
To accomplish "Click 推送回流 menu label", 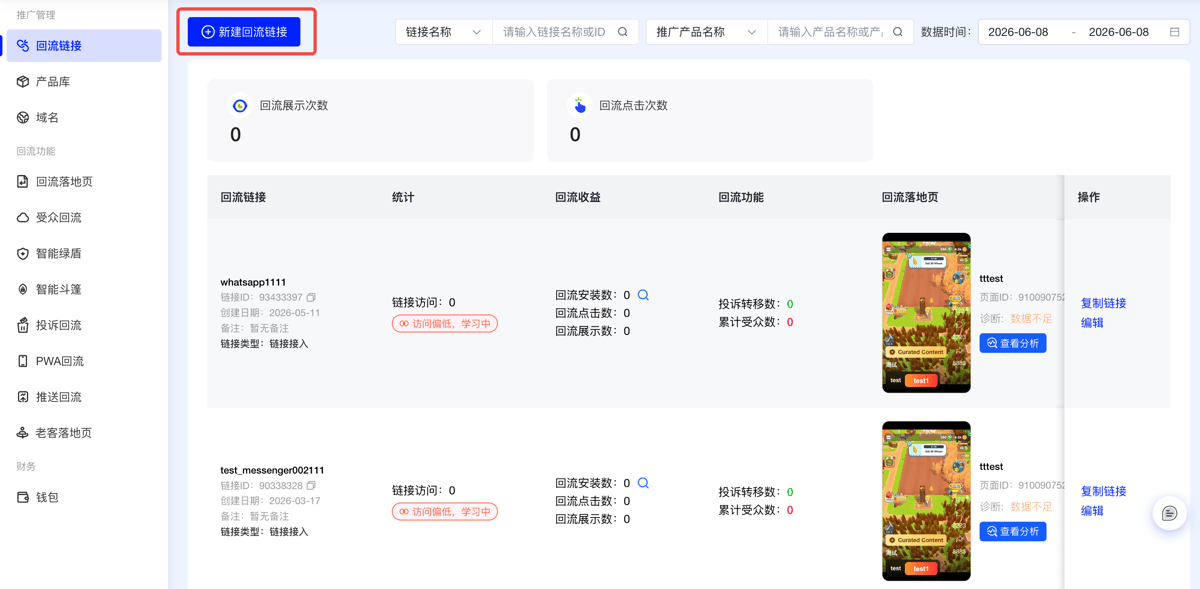I will click(59, 398).
